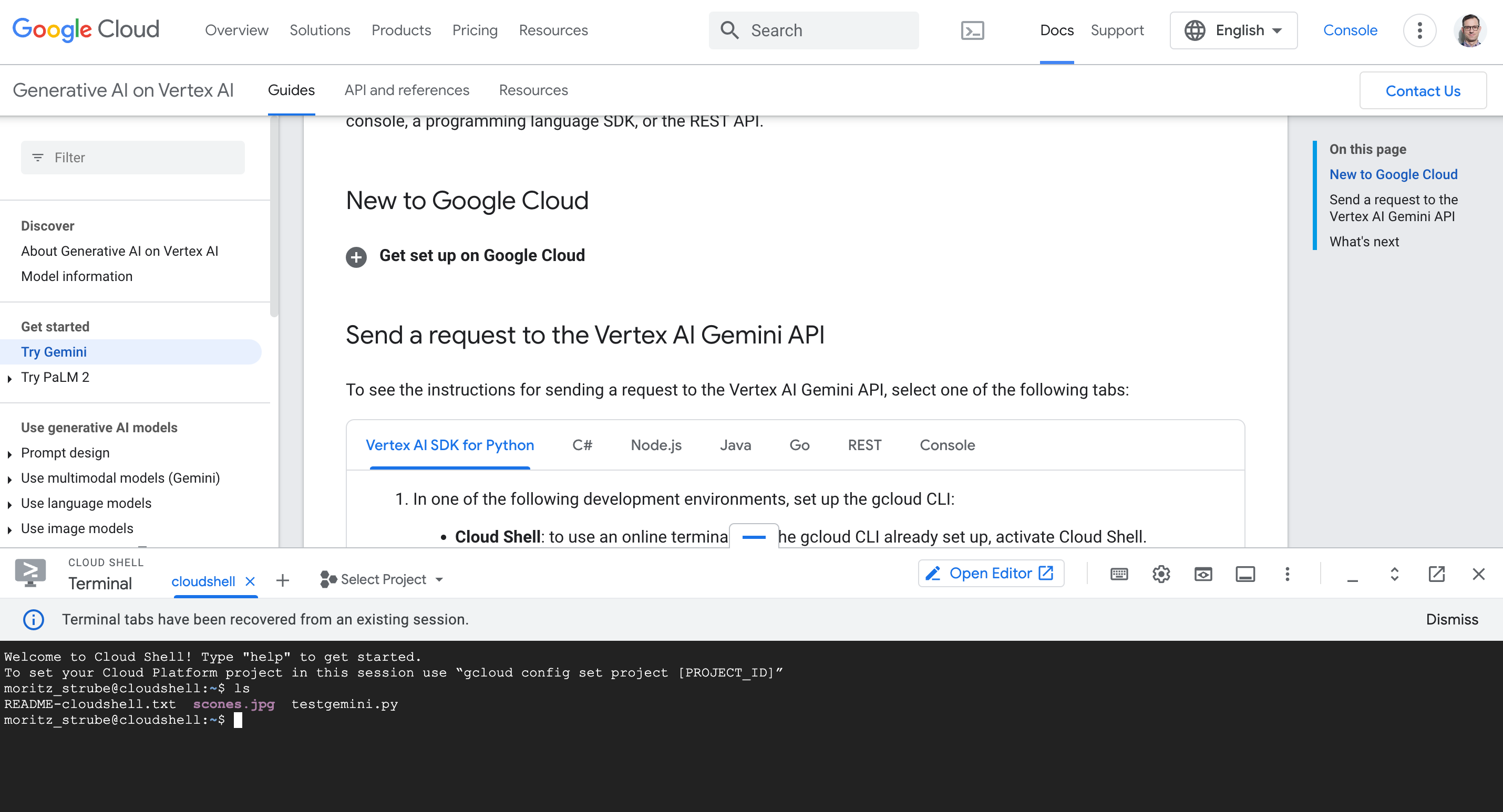This screenshot has width=1503, height=812.
Task: Select the API and references tab
Action: (x=407, y=90)
